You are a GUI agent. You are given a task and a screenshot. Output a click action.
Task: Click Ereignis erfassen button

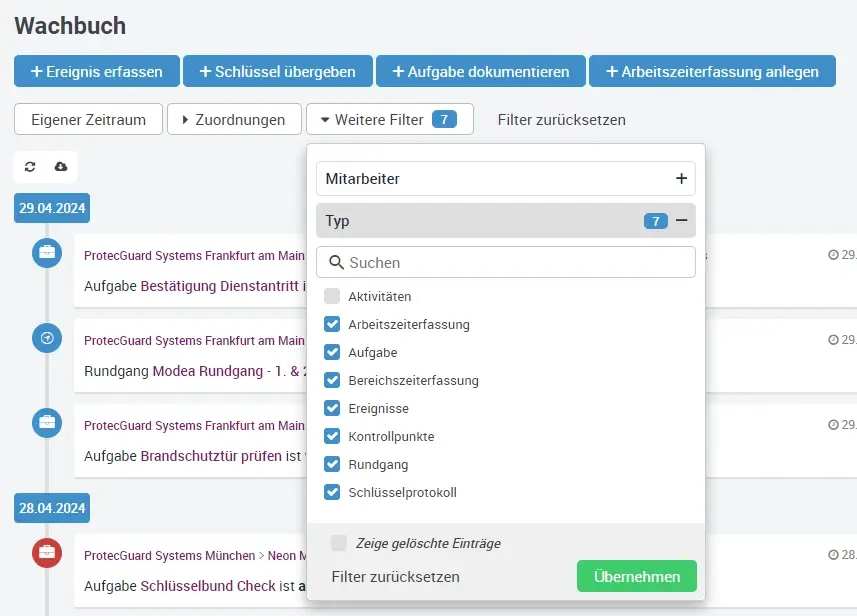click(x=96, y=72)
